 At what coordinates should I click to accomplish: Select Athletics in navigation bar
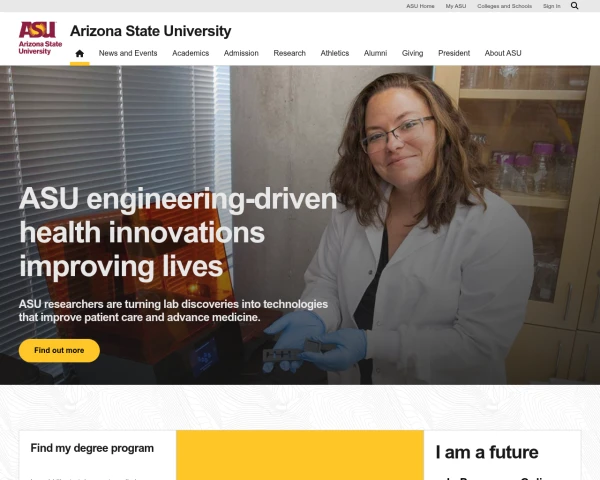point(335,53)
